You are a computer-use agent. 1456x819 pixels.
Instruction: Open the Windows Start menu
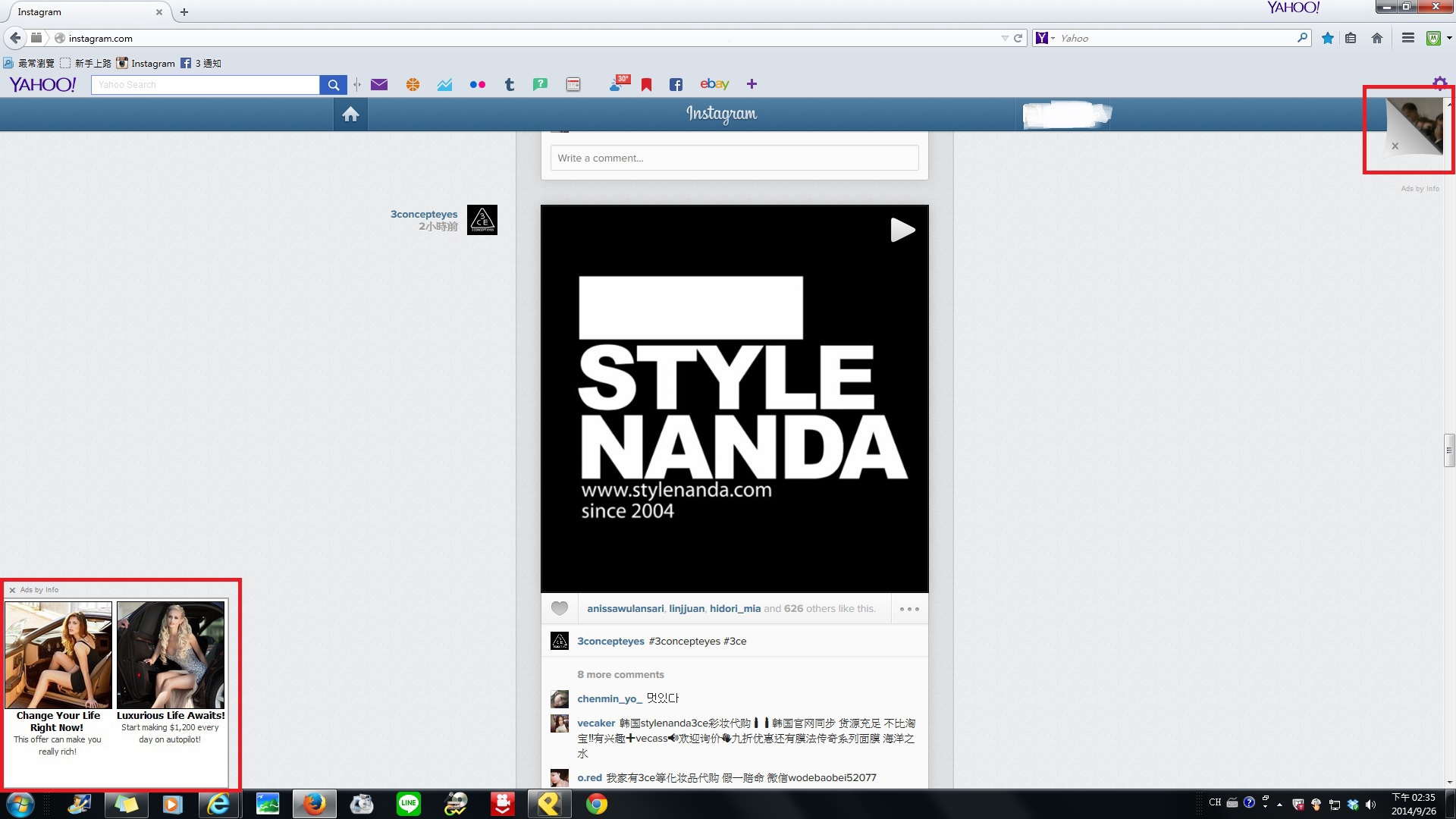pyautogui.click(x=20, y=804)
